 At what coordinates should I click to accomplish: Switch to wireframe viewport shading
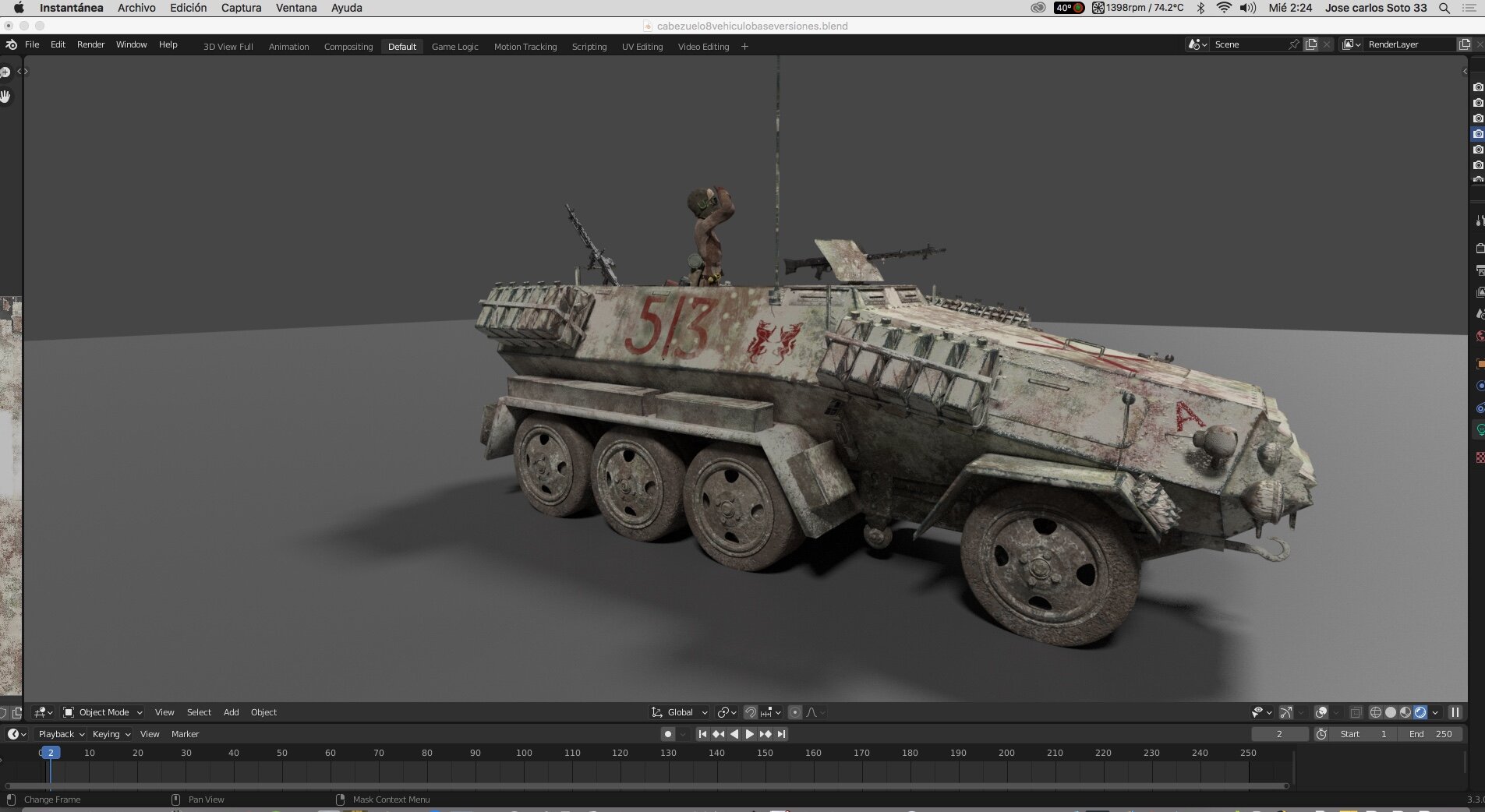click(1376, 712)
